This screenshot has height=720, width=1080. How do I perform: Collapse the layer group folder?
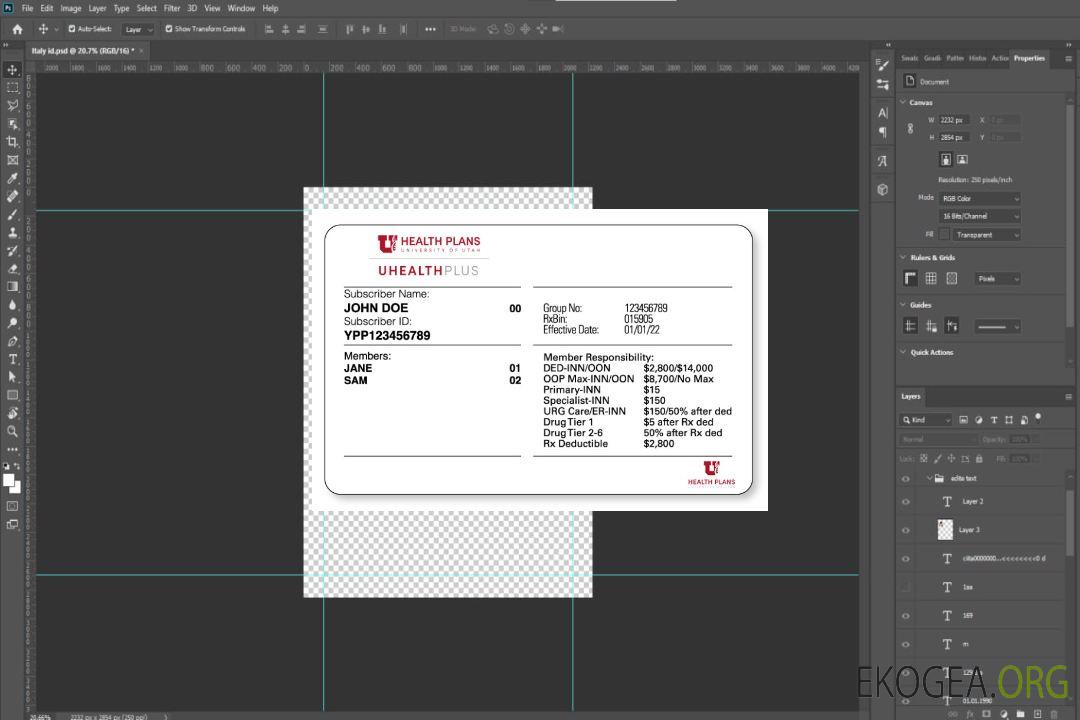pos(928,479)
